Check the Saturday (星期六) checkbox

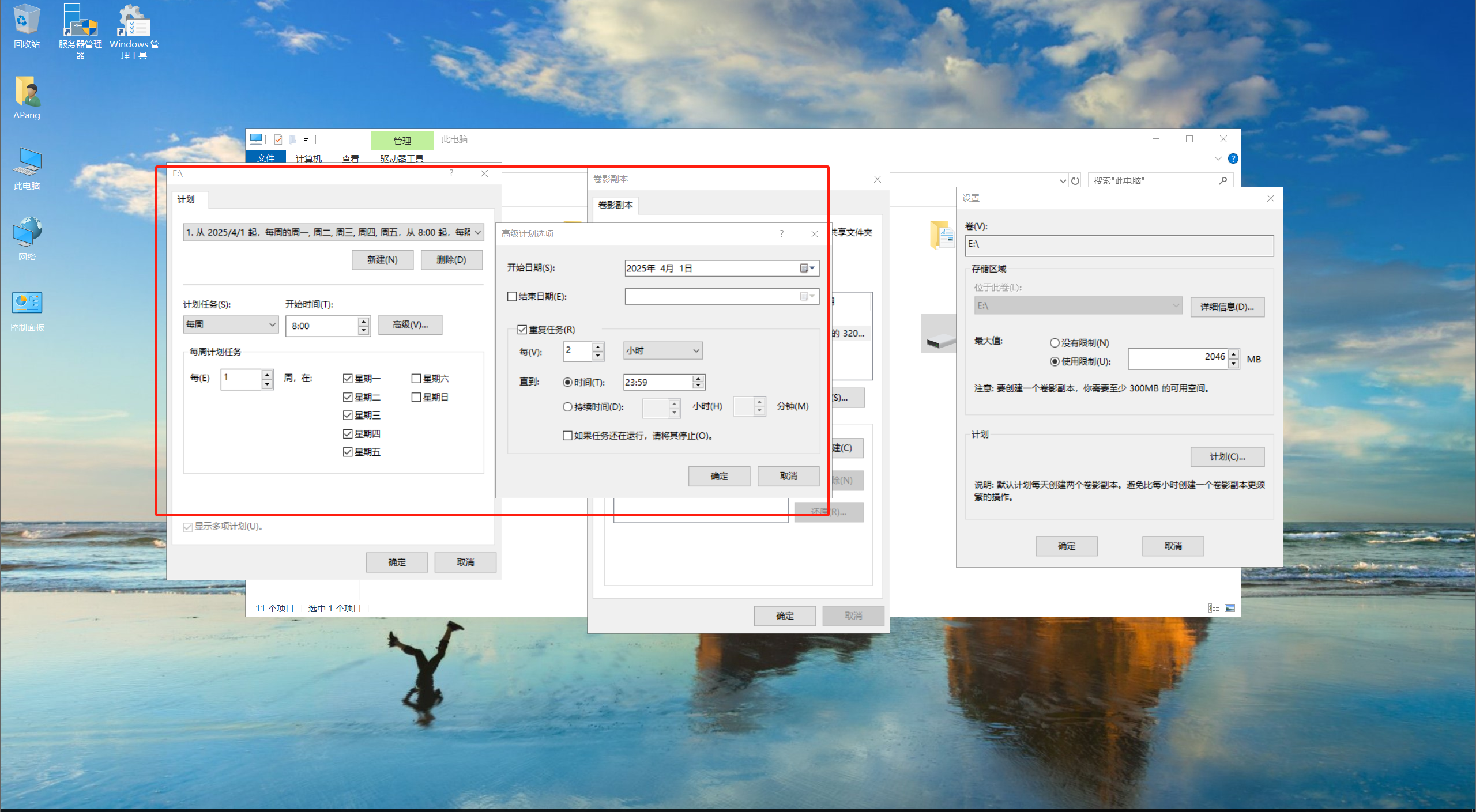[416, 379]
